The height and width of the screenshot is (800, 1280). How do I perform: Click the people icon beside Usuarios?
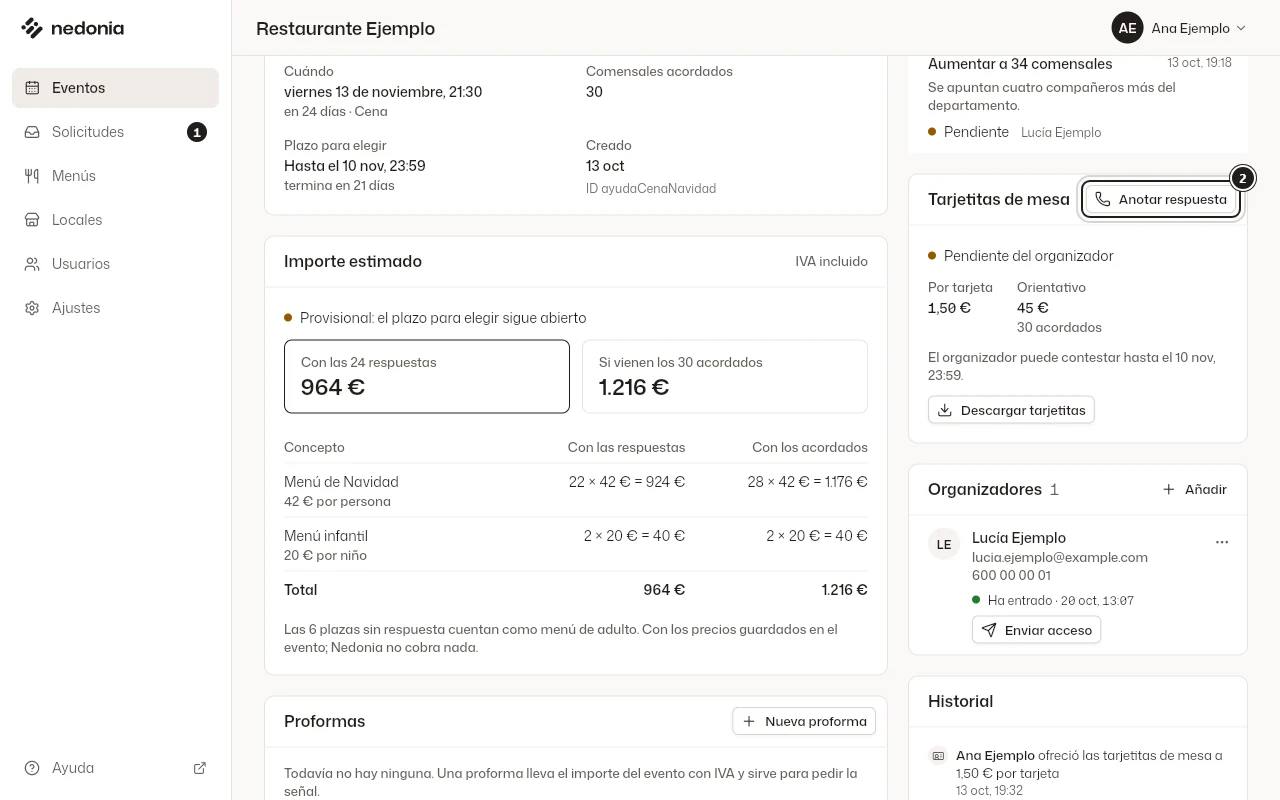[x=33, y=264]
